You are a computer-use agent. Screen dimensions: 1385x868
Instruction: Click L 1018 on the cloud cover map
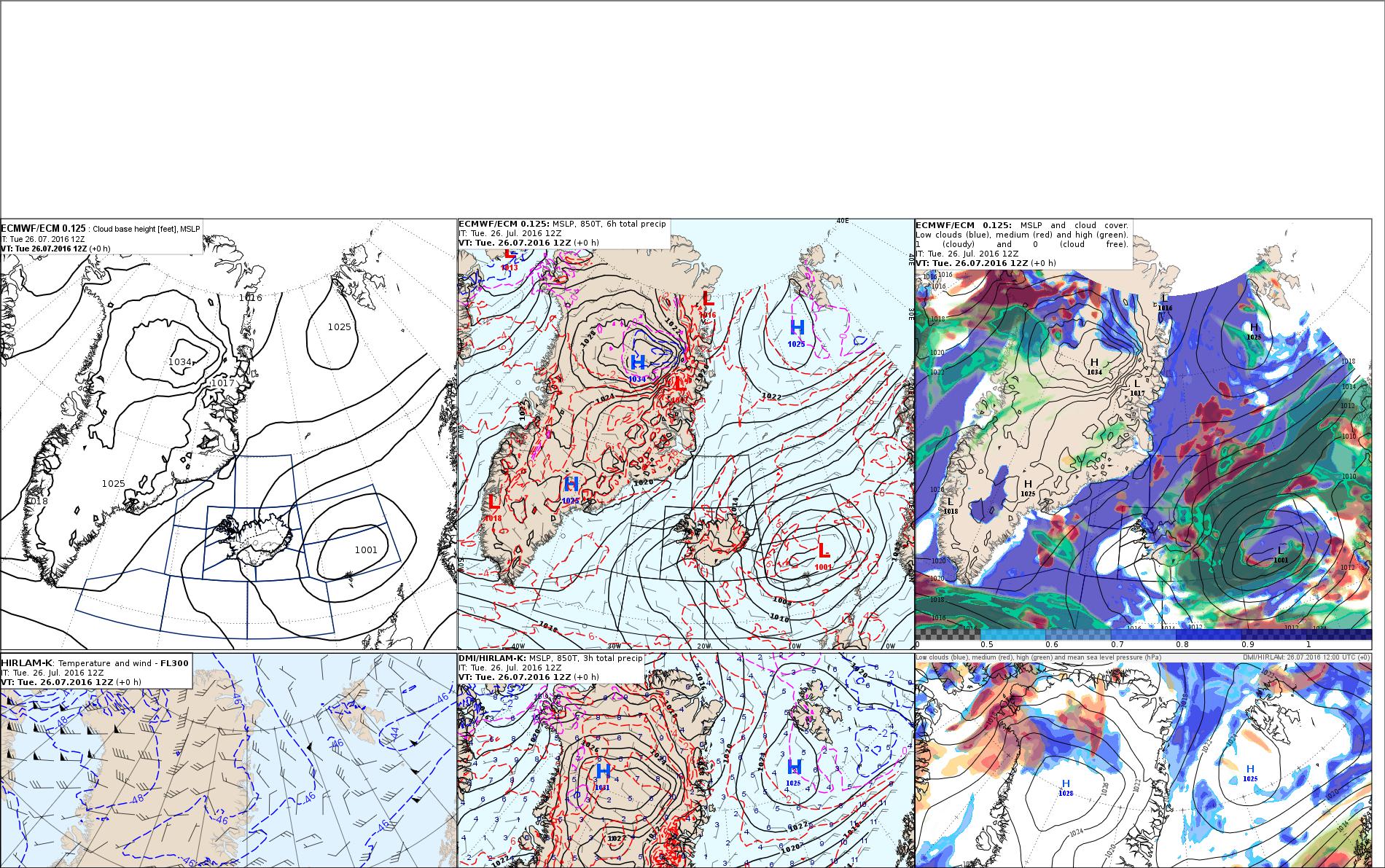[951, 506]
